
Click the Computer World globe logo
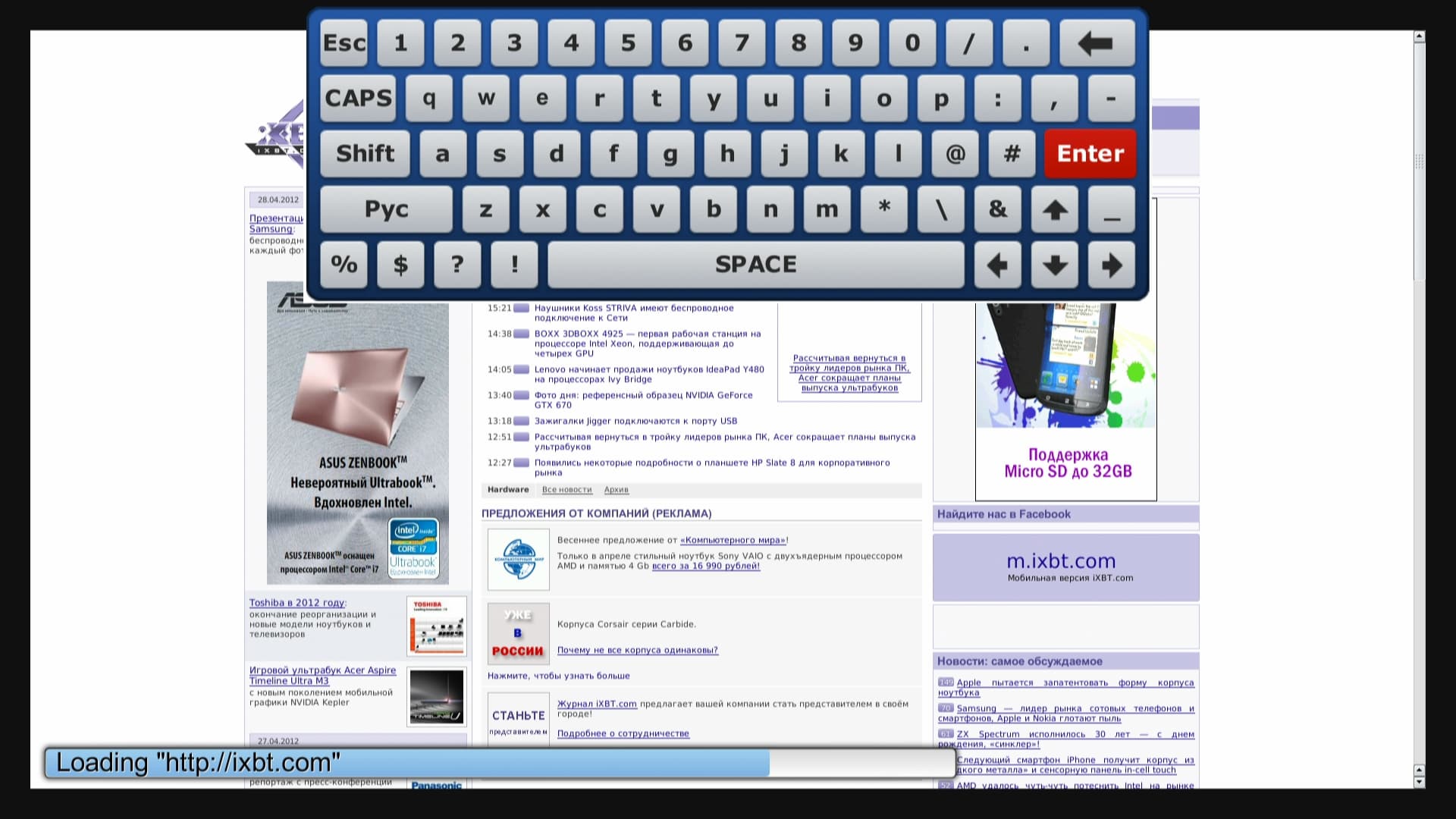coord(518,560)
